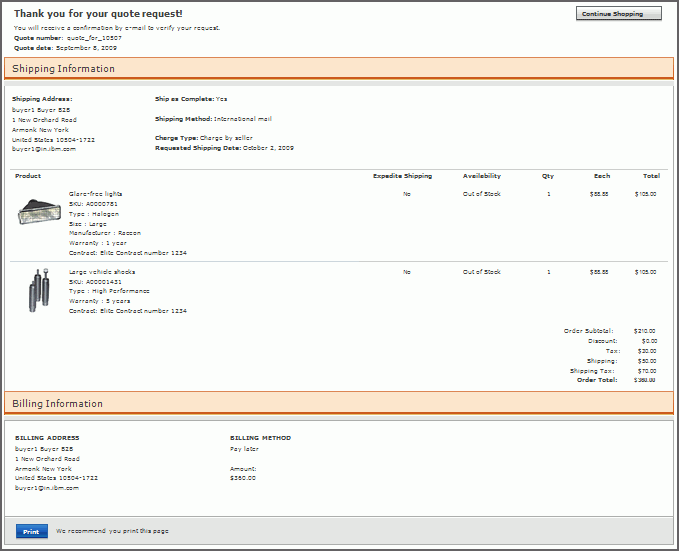Image resolution: width=679 pixels, height=551 pixels.
Task: Click the Billing Information section header
Action: click(x=339, y=403)
